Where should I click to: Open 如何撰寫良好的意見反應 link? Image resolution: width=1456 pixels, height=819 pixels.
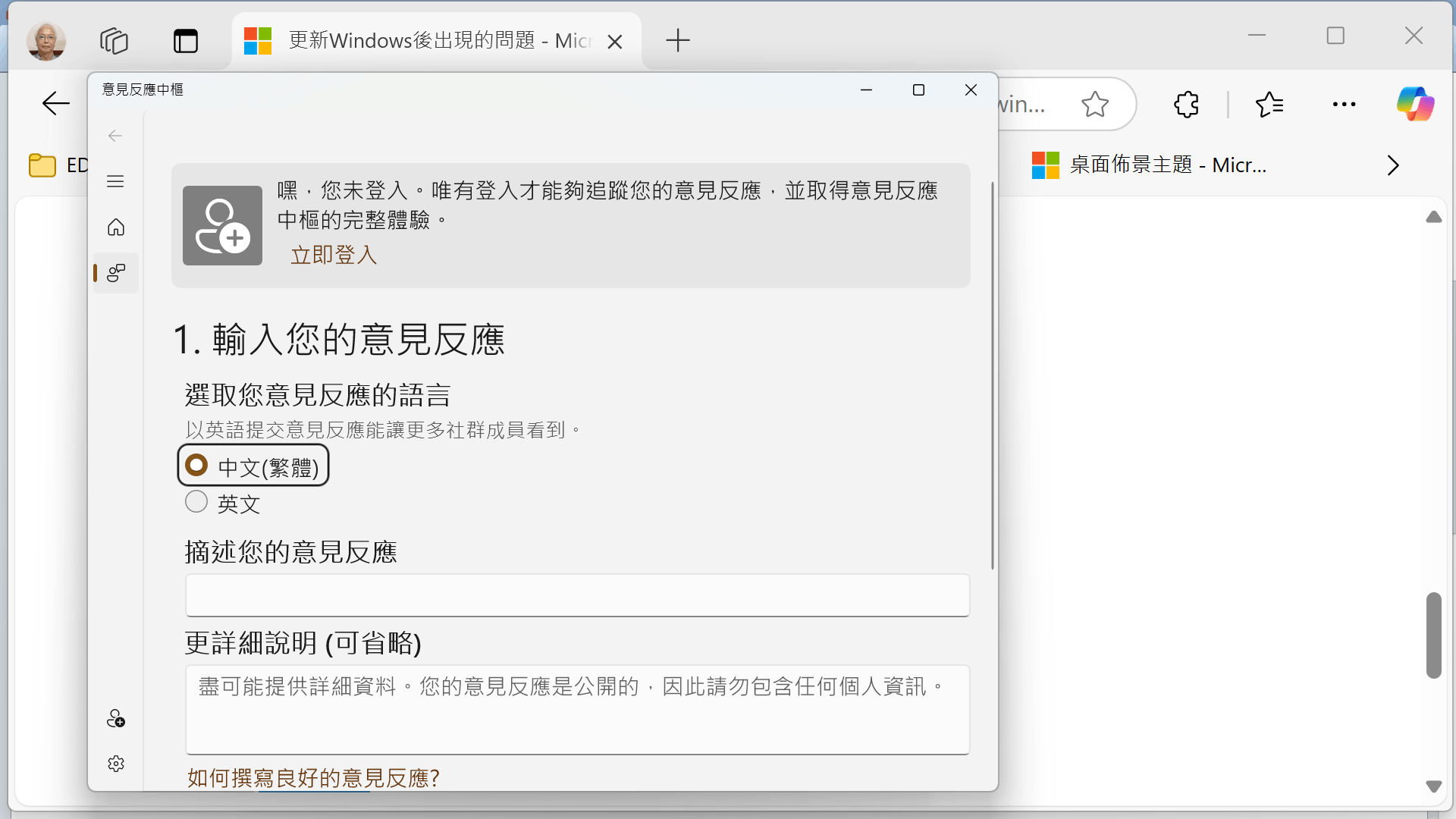[313, 777]
